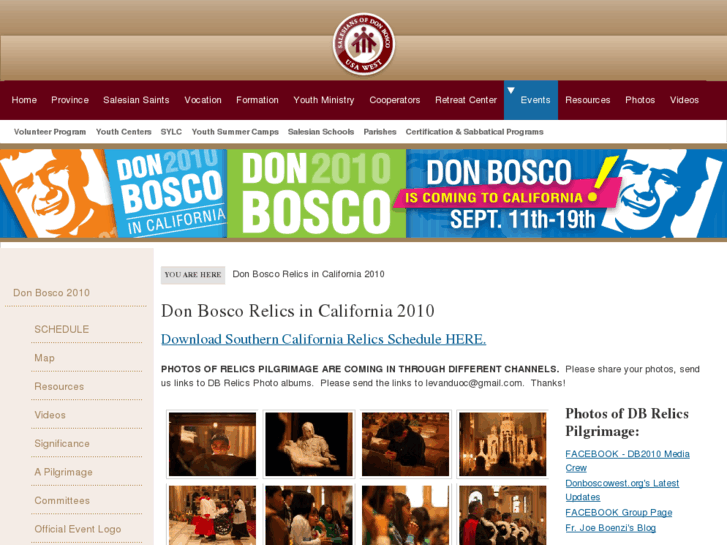
Task: Open FACEBOOK - DB2010 Media Crew link
Action: [627, 461]
